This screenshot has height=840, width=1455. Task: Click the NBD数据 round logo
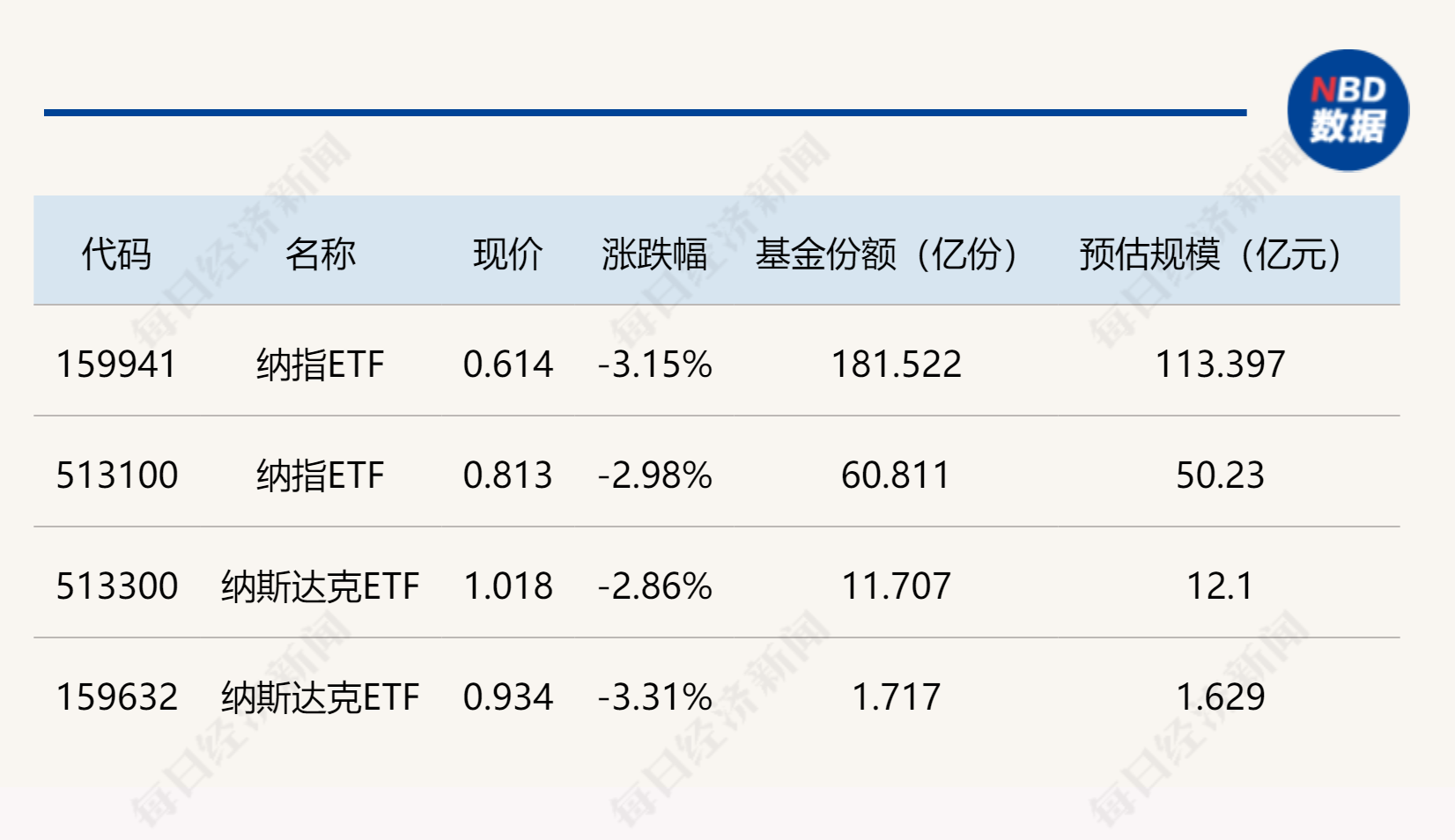tap(1348, 110)
